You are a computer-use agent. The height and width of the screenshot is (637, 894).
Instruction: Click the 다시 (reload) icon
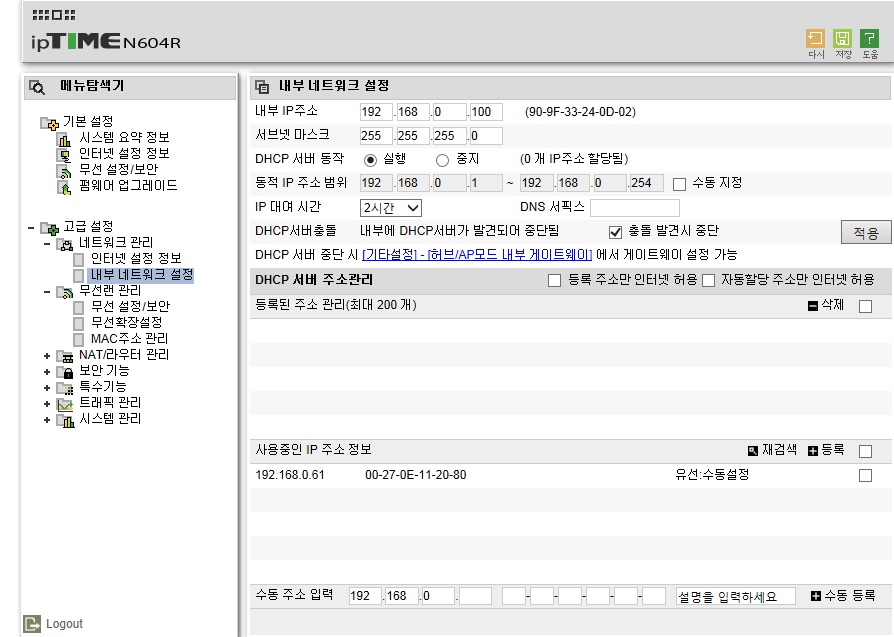pos(815,39)
